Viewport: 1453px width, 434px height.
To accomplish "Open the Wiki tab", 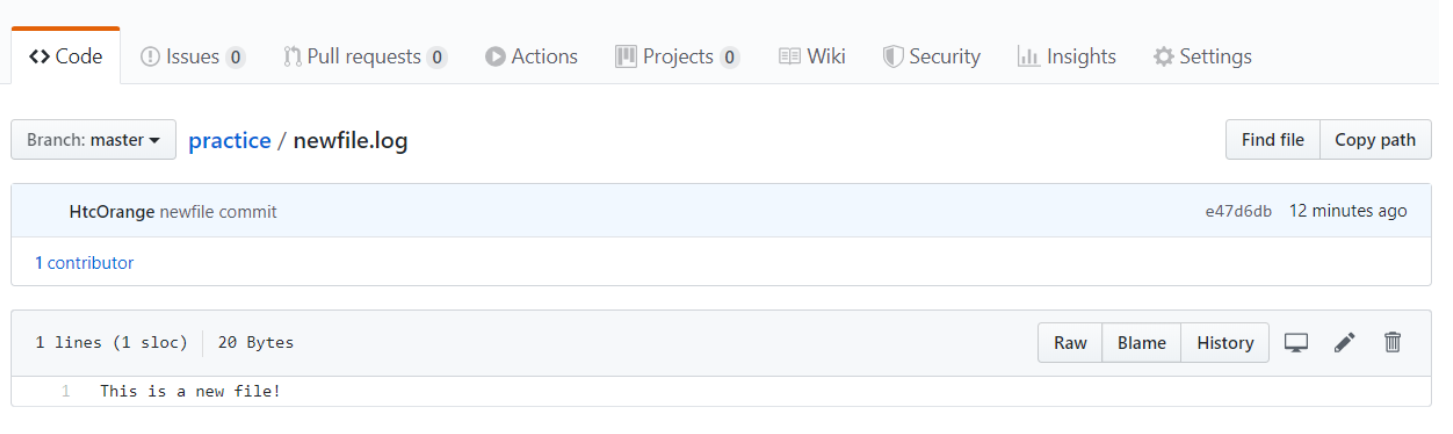I will pyautogui.click(x=813, y=57).
